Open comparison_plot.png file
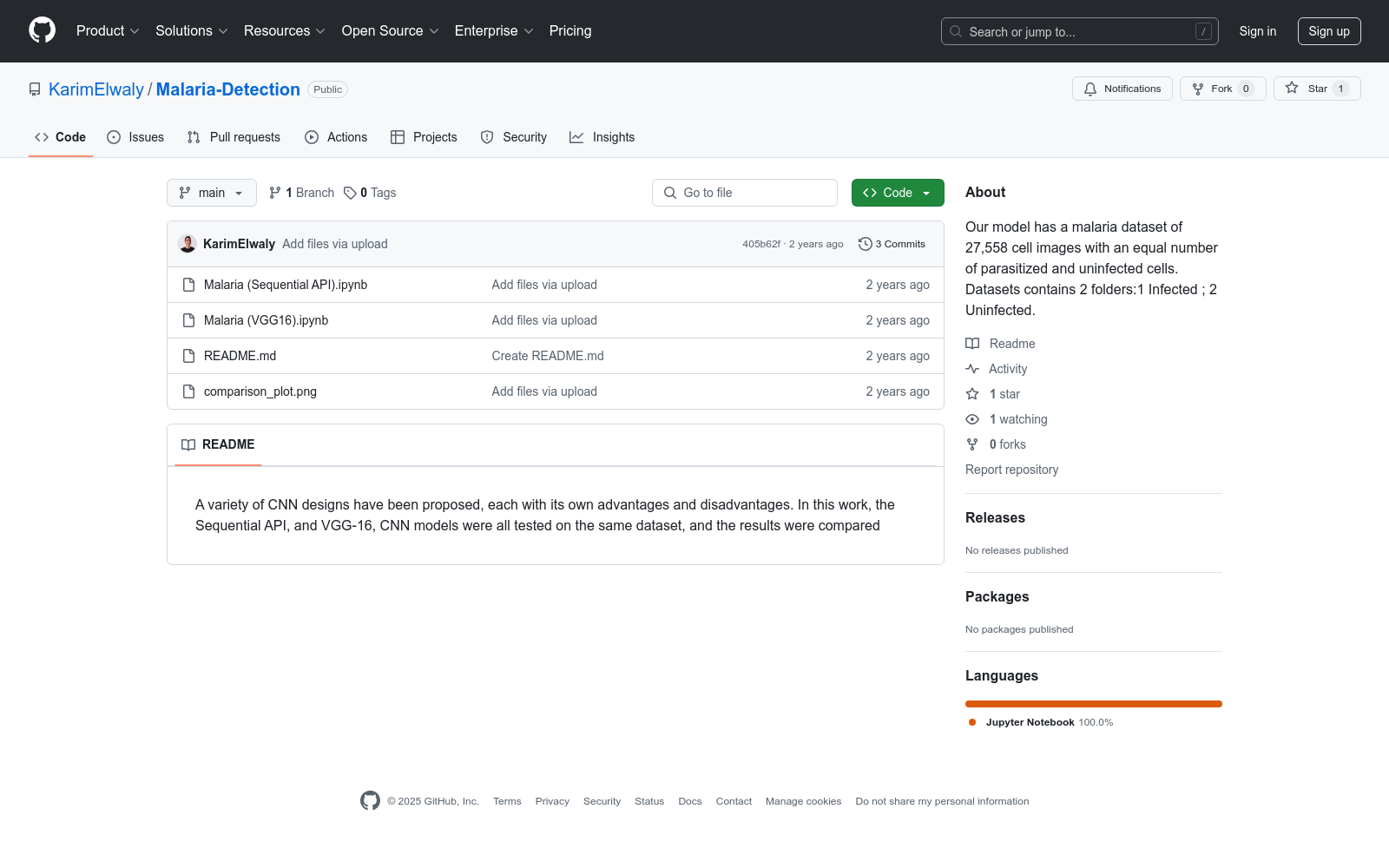The image size is (1389, 868). tap(260, 391)
